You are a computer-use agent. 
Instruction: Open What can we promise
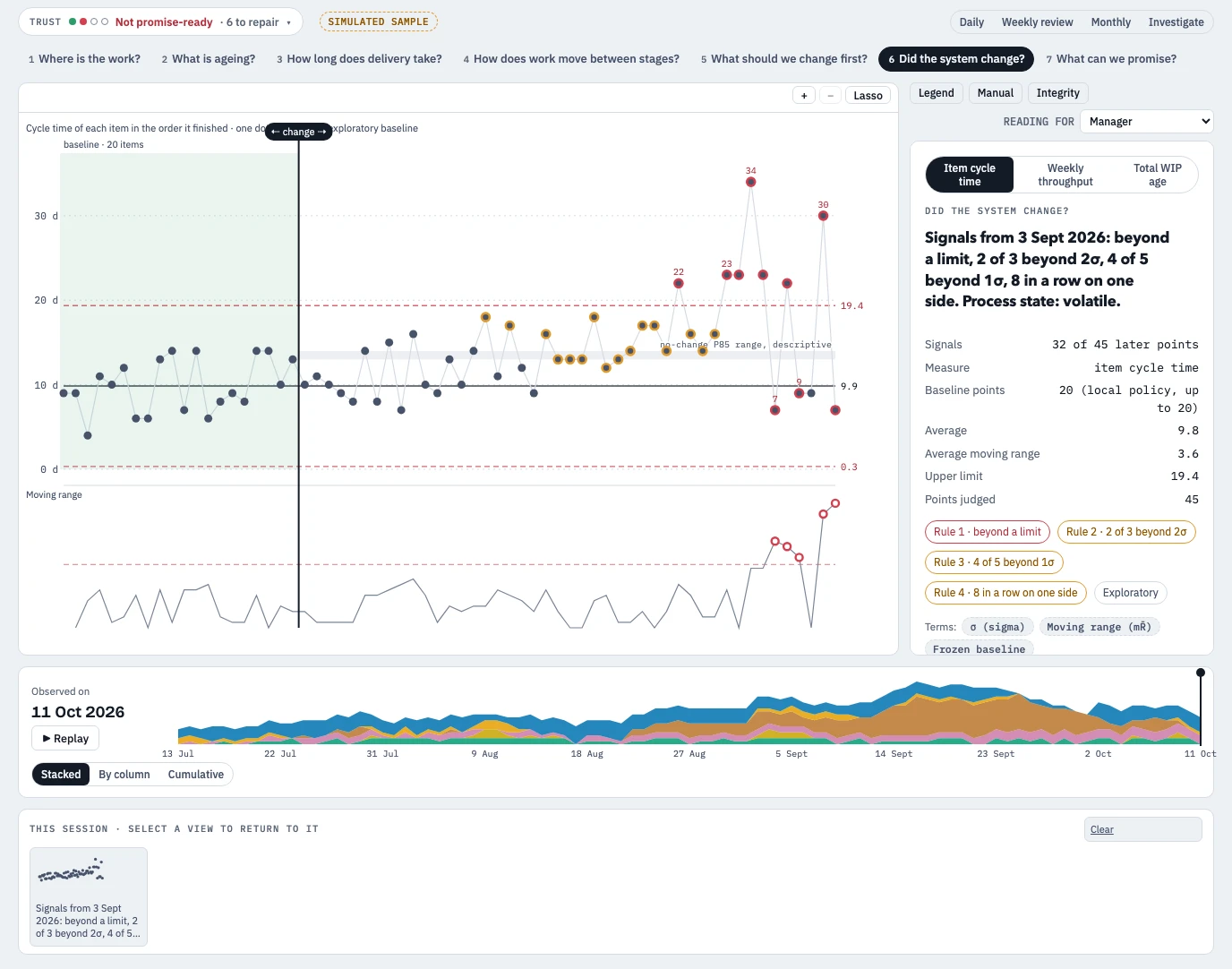coord(1111,59)
